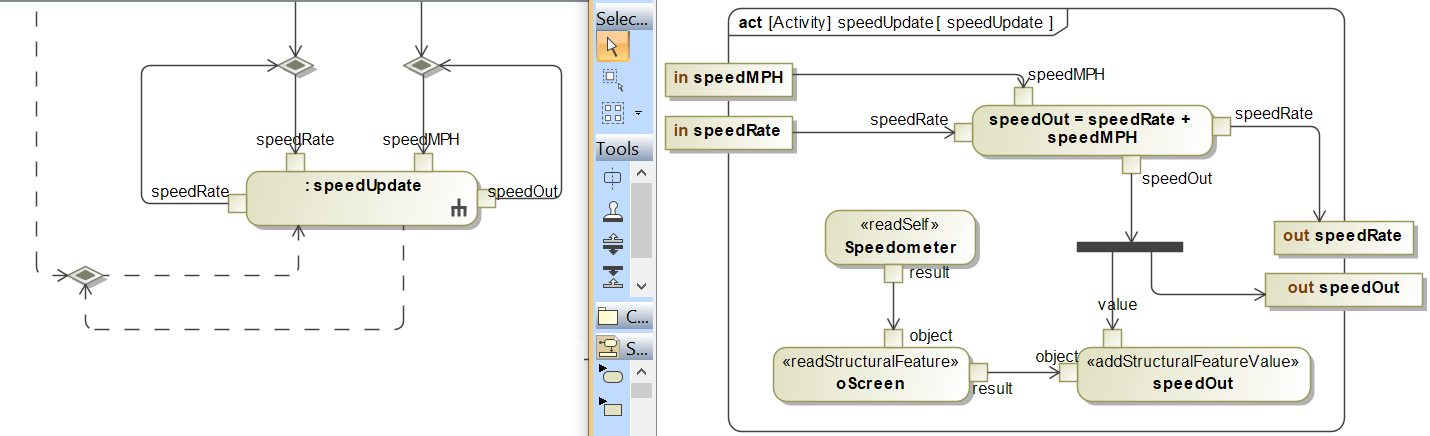Image resolution: width=1430 pixels, height=436 pixels.
Task: Click the third Tools icon with up-down arrows
Action: pos(612,244)
